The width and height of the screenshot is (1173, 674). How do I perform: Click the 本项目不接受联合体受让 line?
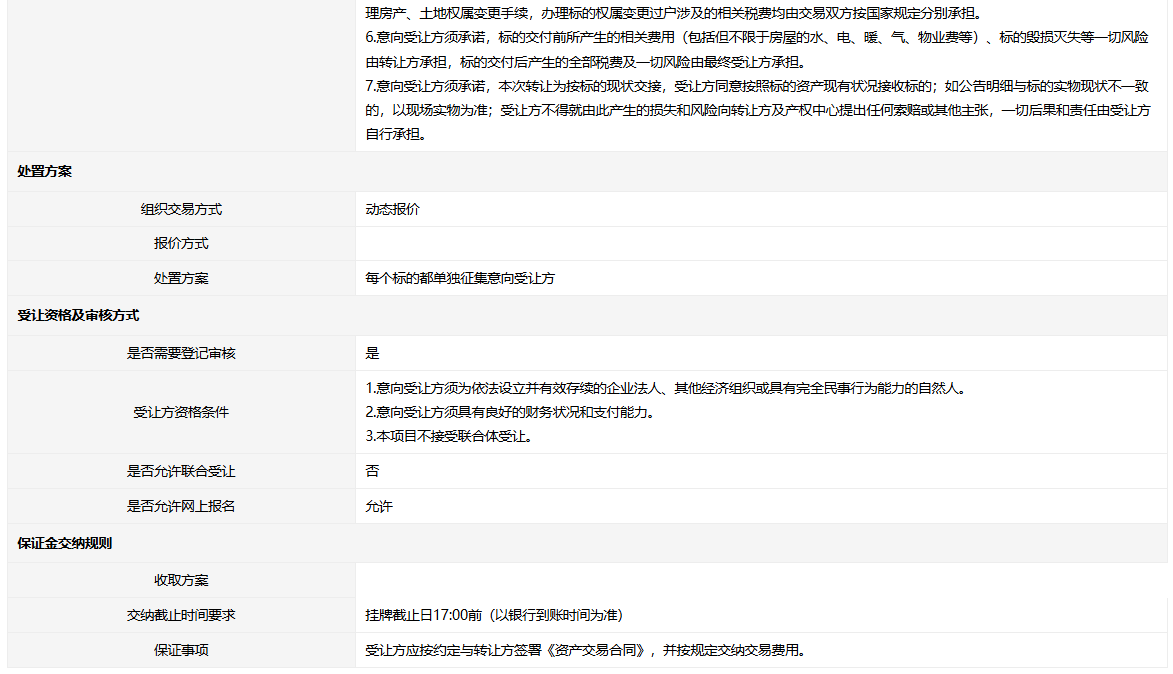(x=448, y=436)
